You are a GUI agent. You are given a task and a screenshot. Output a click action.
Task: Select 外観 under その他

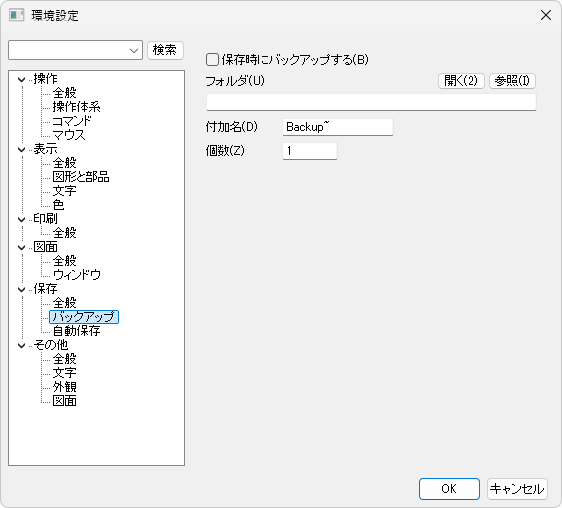(x=65, y=387)
